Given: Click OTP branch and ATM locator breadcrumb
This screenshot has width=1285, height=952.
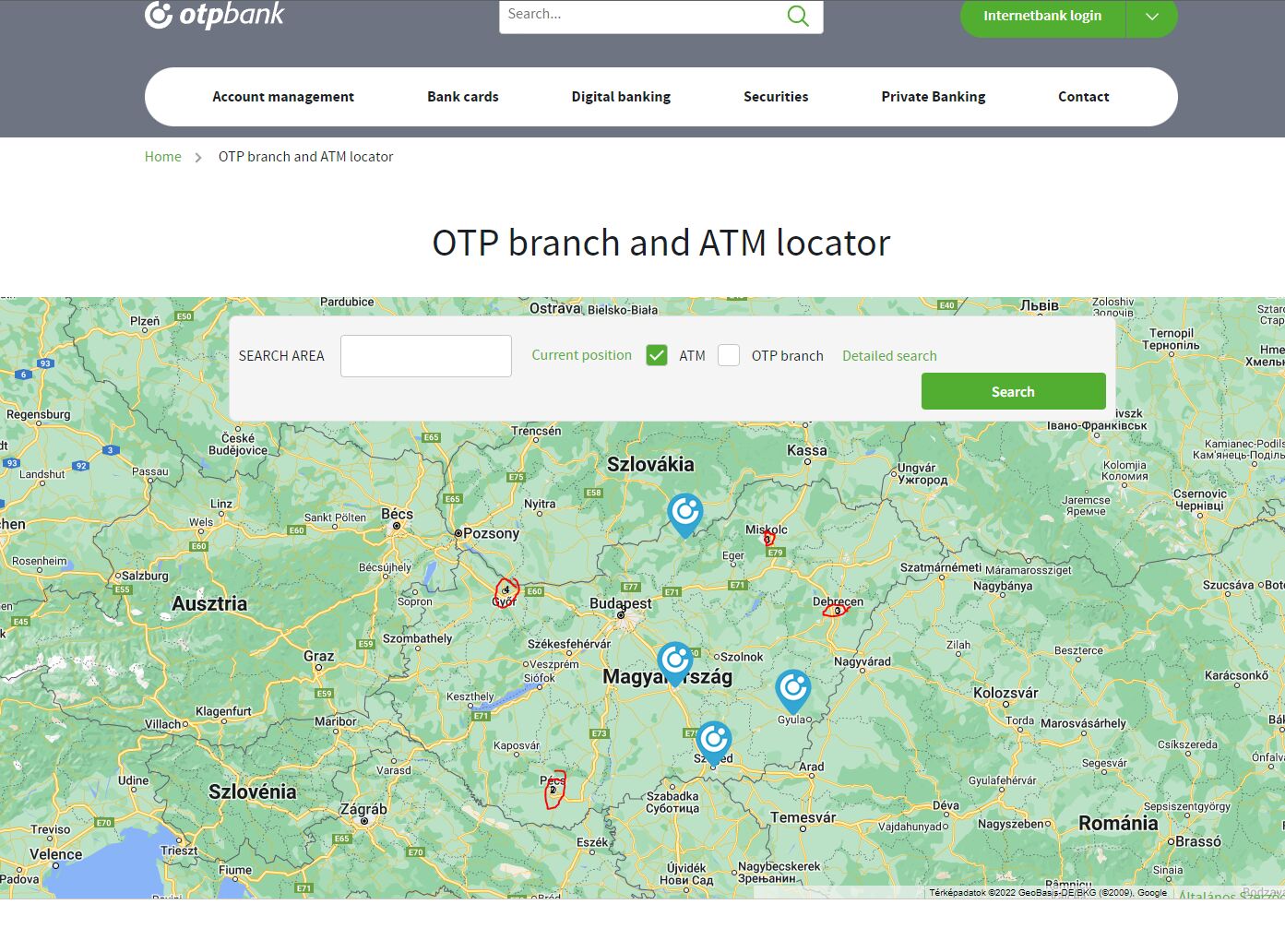Looking at the screenshot, I should (x=305, y=157).
